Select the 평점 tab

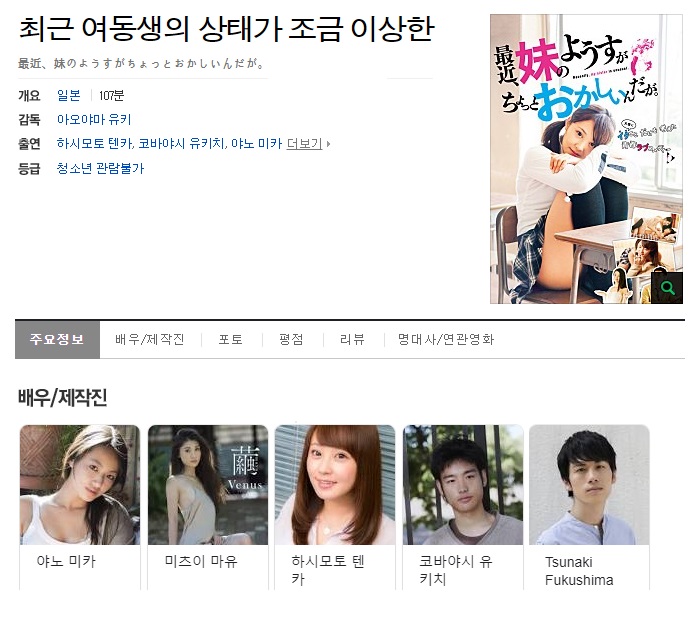pyautogui.click(x=291, y=340)
